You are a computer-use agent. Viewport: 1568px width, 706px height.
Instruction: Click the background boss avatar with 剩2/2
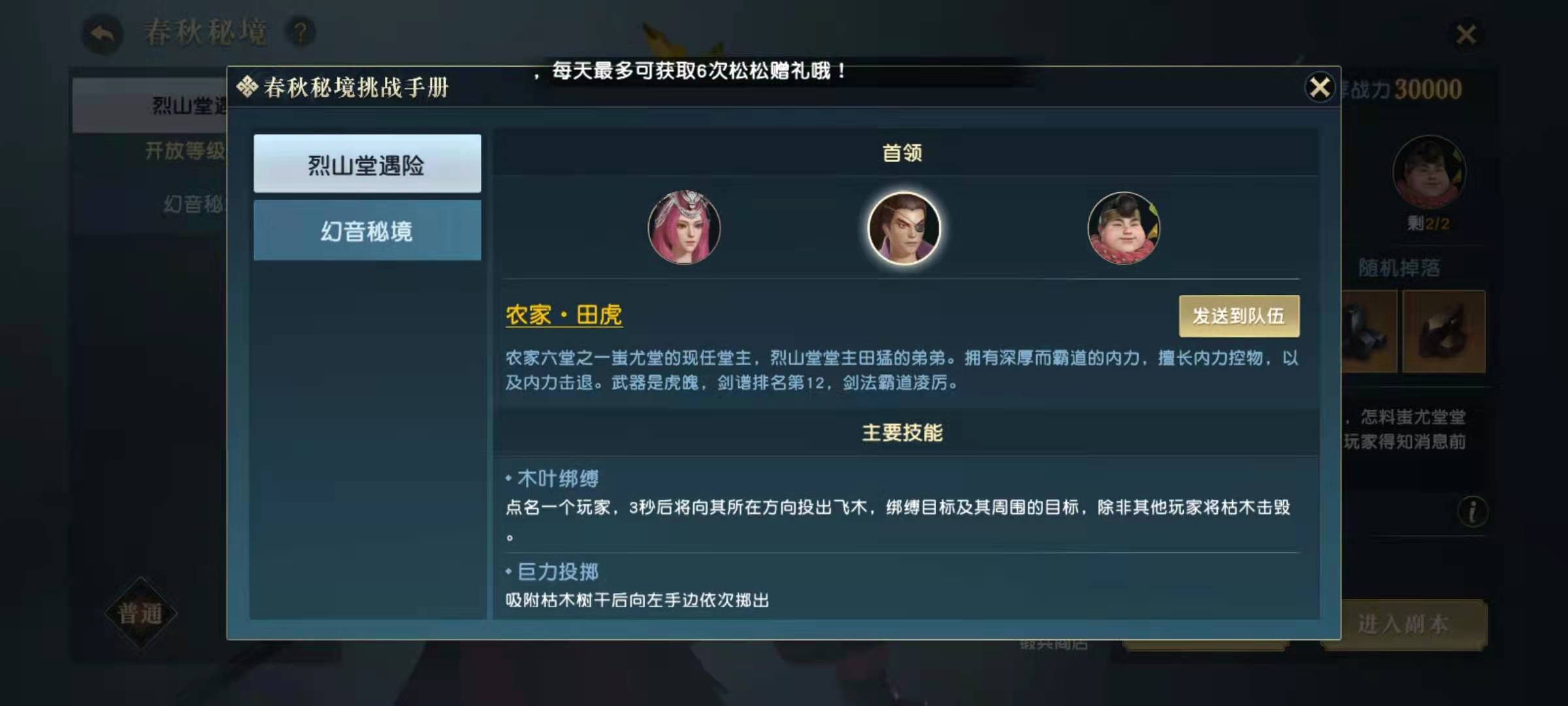1429,172
